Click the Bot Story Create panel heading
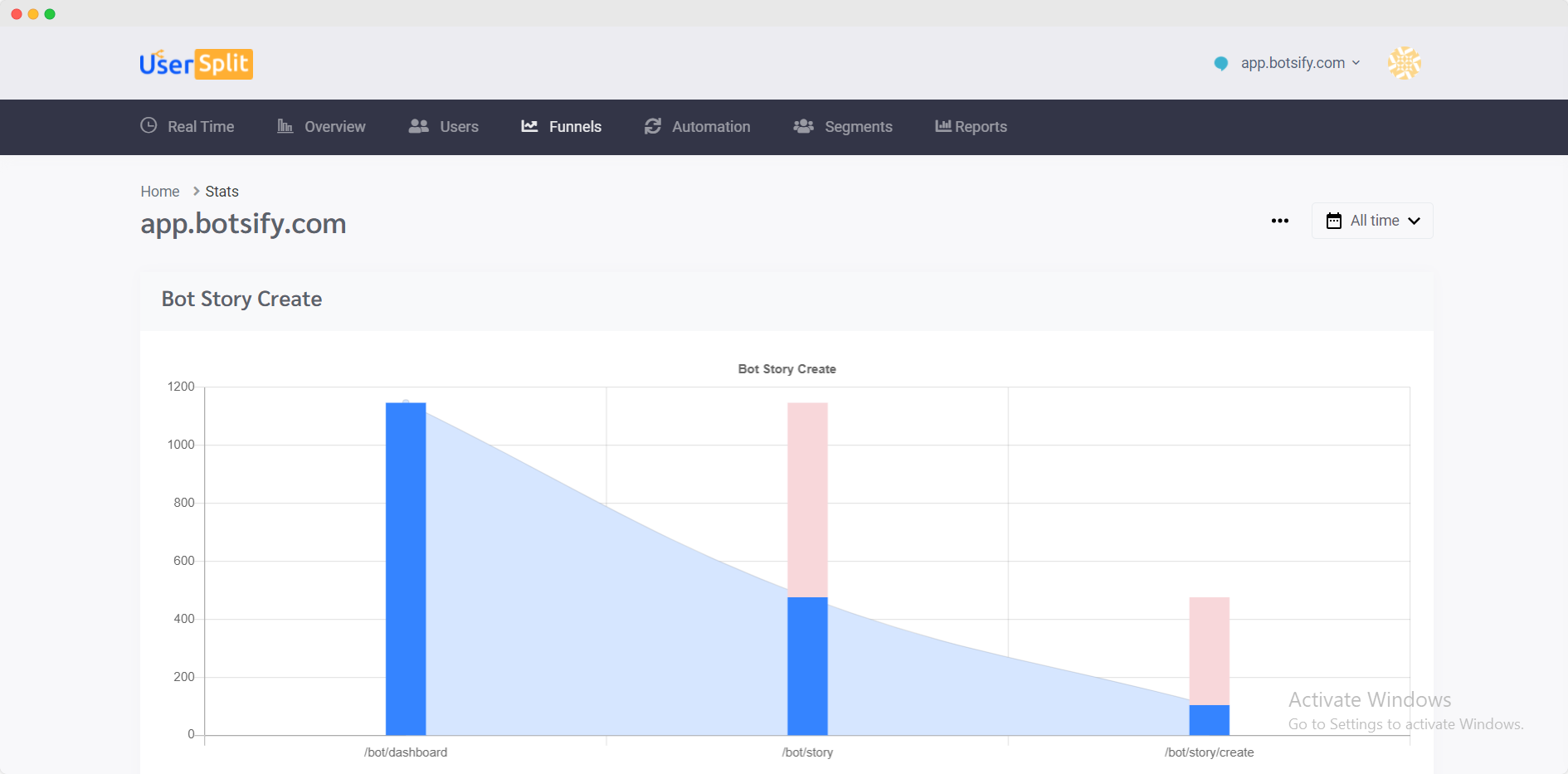 (241, 299)
